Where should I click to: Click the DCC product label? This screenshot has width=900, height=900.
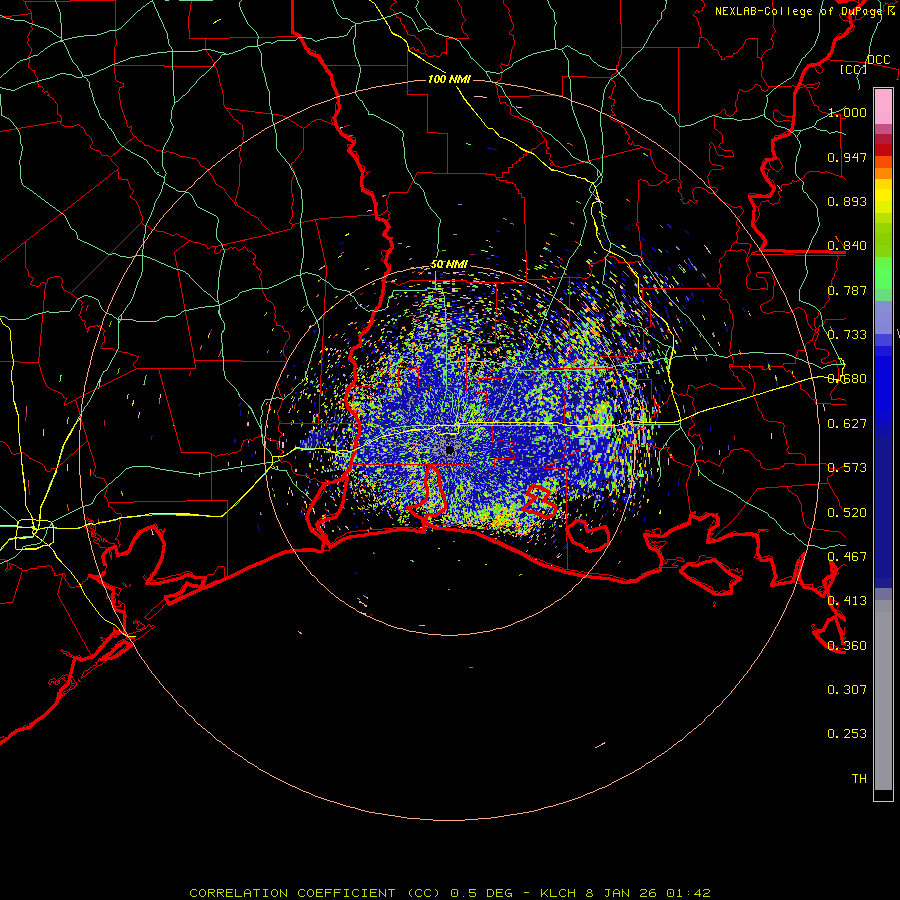(879, 60)
